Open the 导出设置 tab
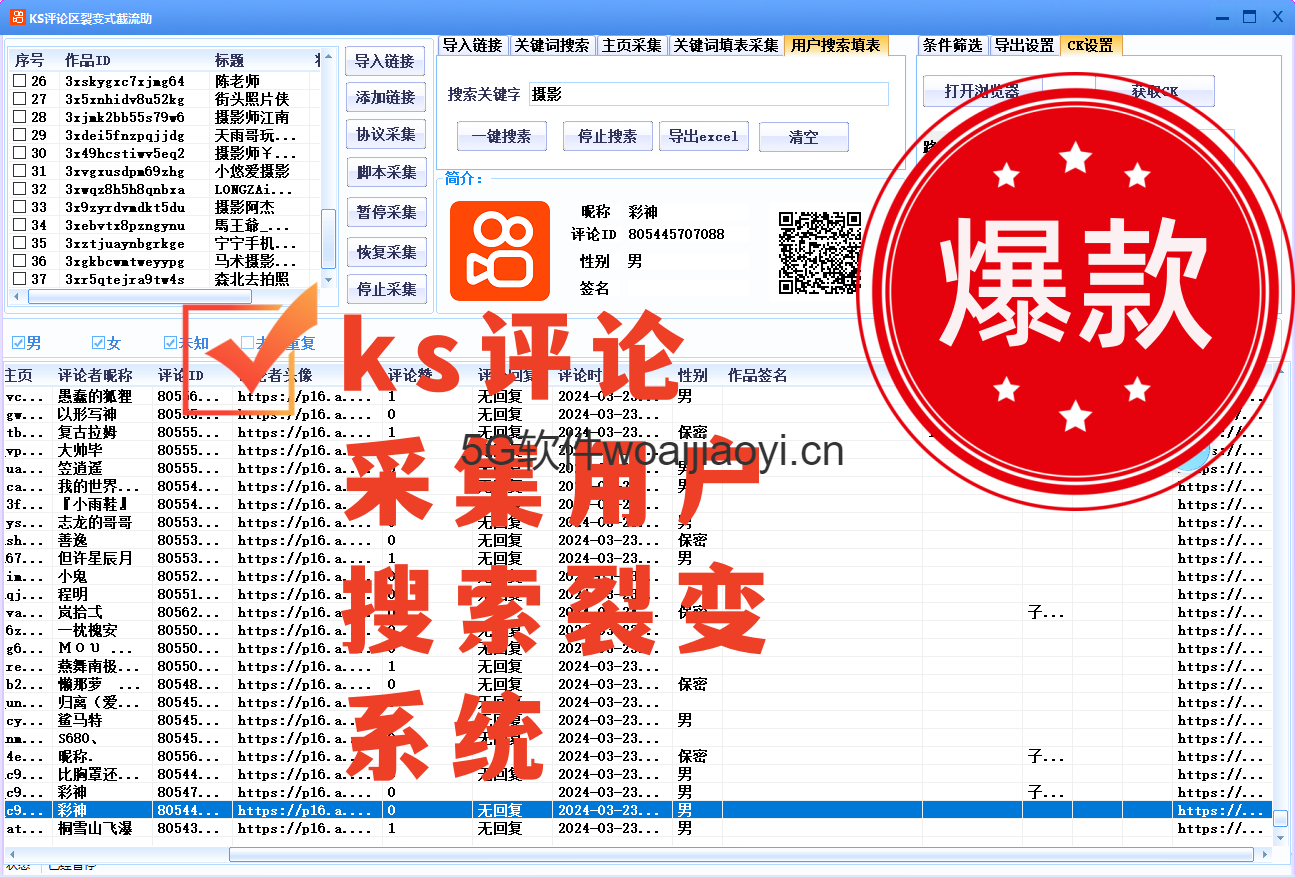The height and width of the screenshot is (878, 1295). 1024,45
